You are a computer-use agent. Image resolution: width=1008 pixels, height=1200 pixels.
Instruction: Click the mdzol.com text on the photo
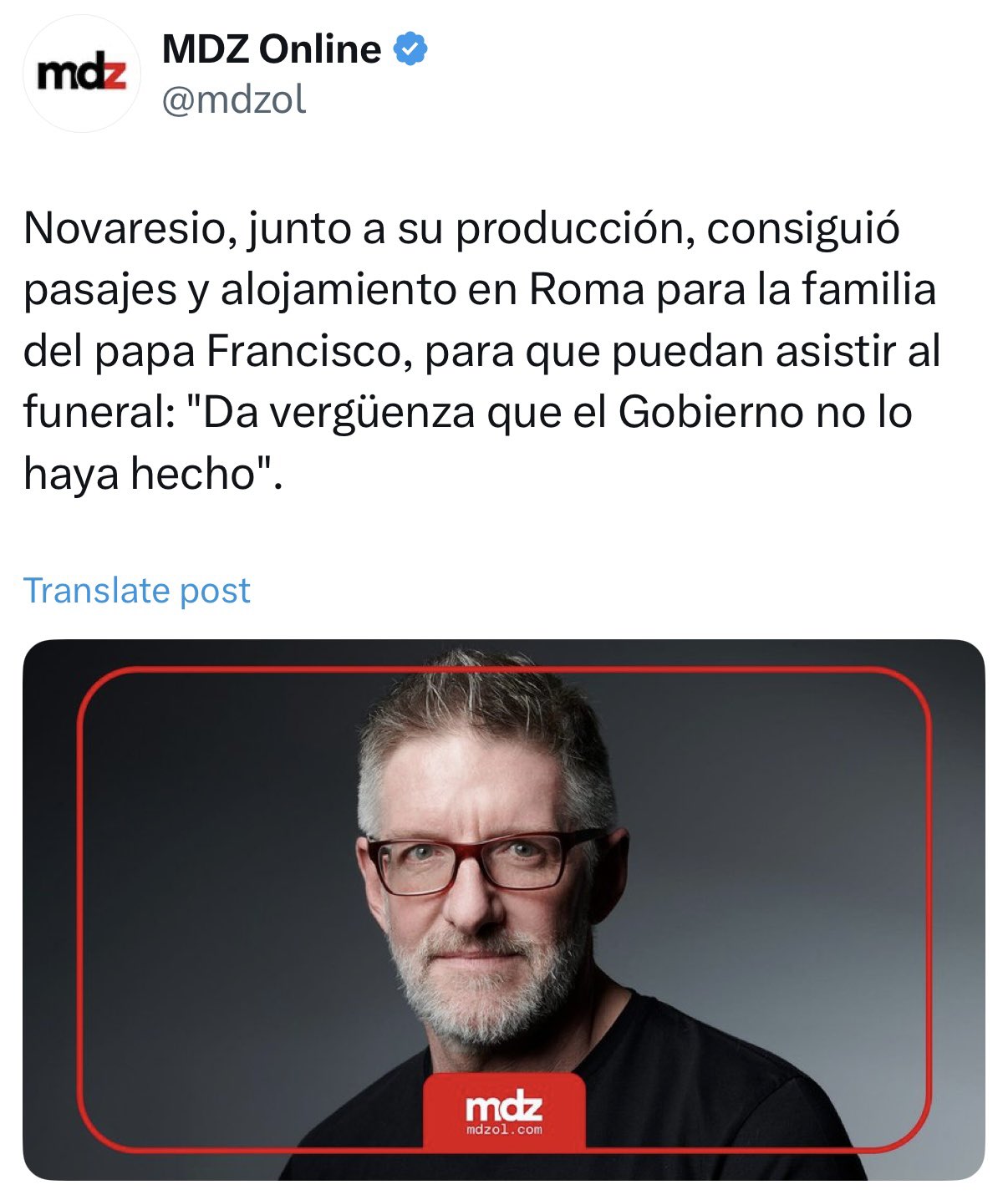[x=504, y=1130]
